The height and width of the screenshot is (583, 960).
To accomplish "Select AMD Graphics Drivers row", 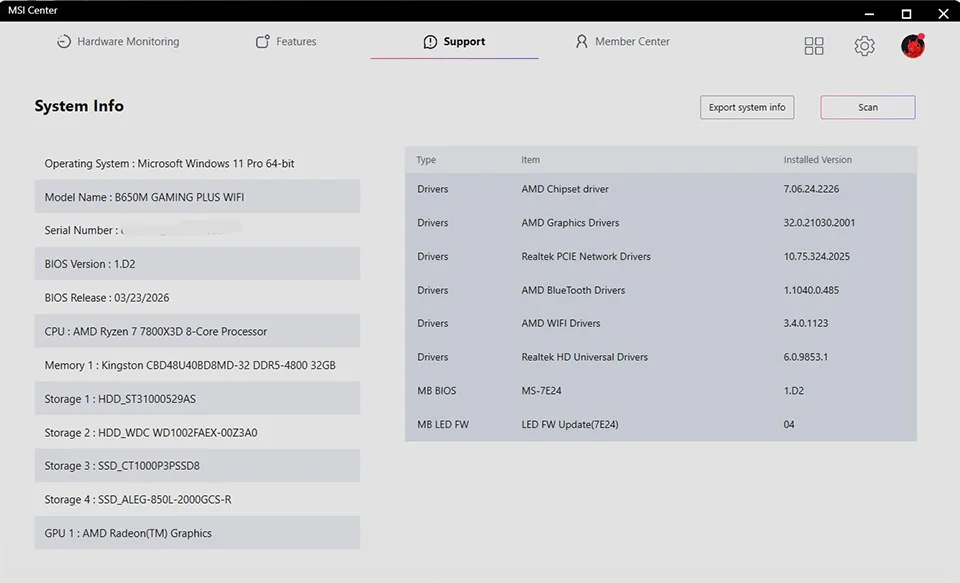I will pyautogui.click(x=661, y=223).
